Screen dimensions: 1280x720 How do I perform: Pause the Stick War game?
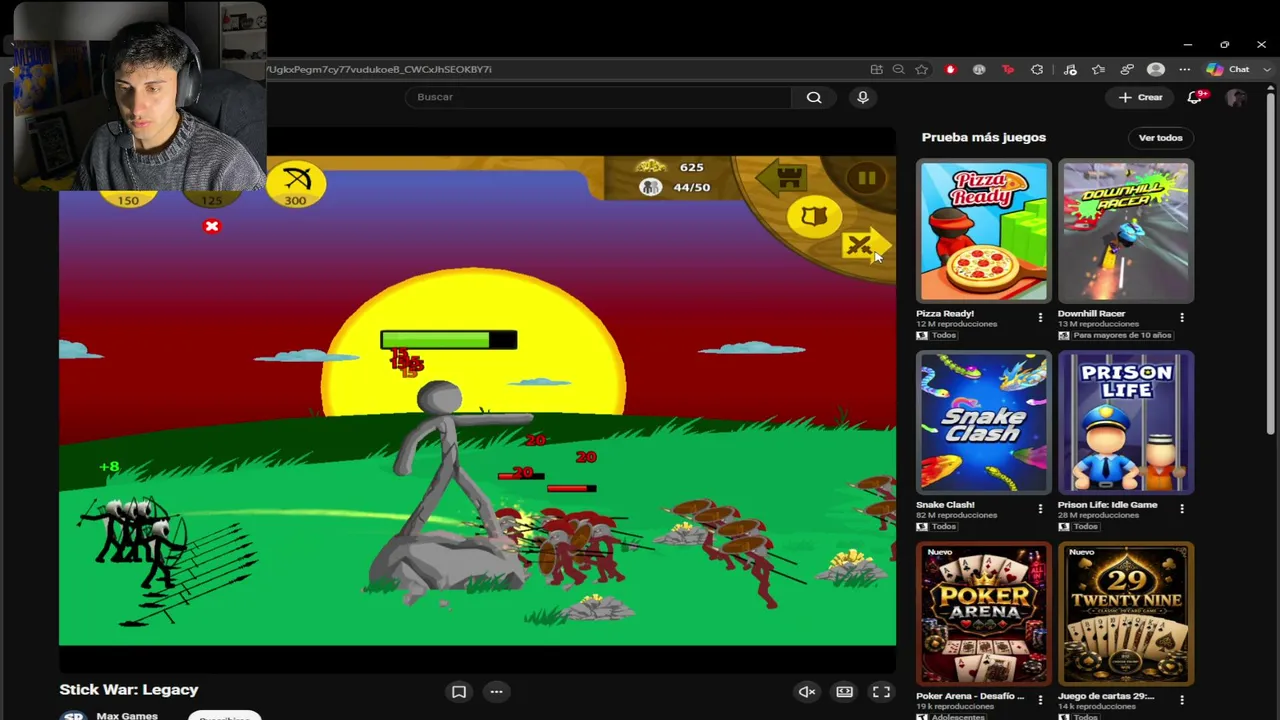(x=866, y=179)
